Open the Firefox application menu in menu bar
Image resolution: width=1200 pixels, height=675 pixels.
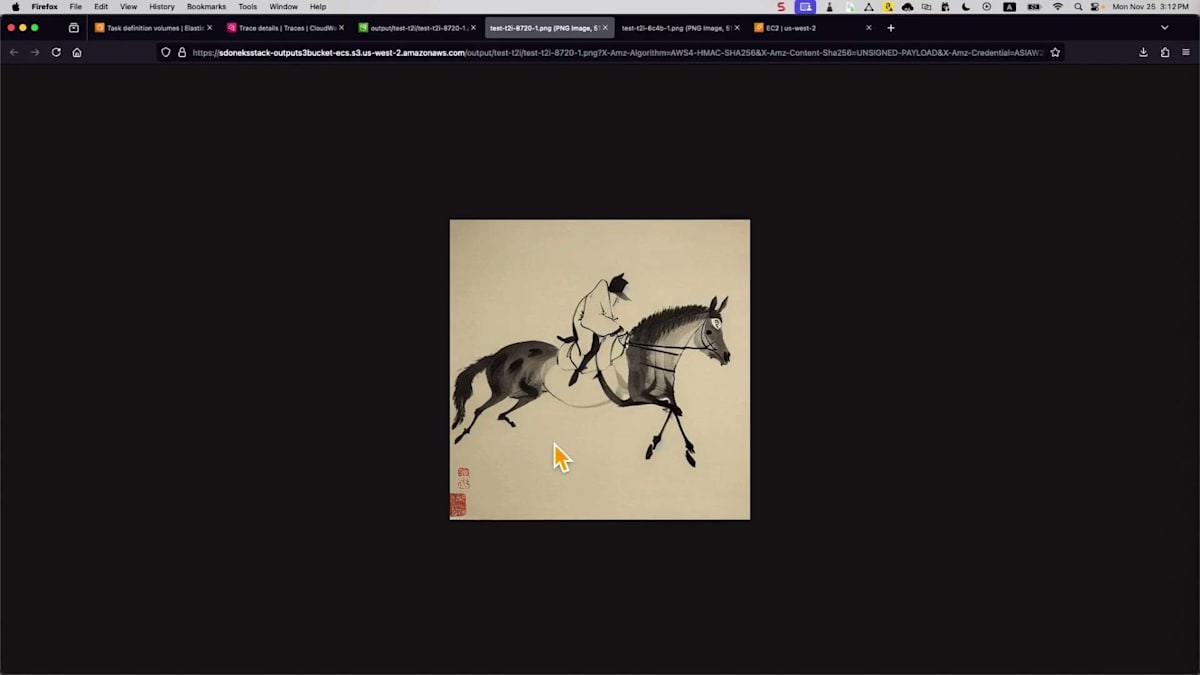click(x=44, y=7)
